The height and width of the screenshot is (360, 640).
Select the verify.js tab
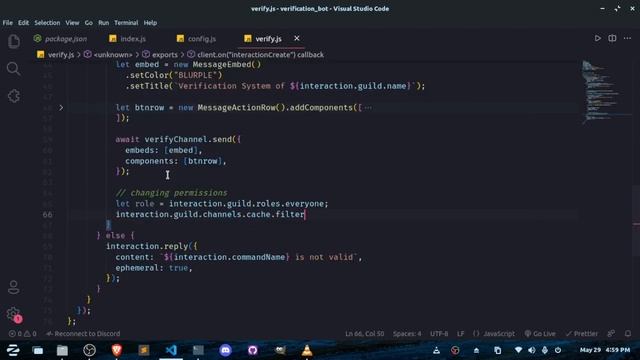[263, 39]
